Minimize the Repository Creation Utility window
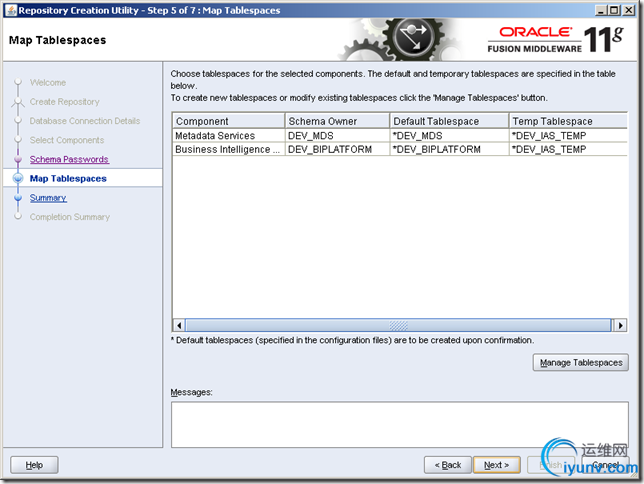 pos(601,10)
